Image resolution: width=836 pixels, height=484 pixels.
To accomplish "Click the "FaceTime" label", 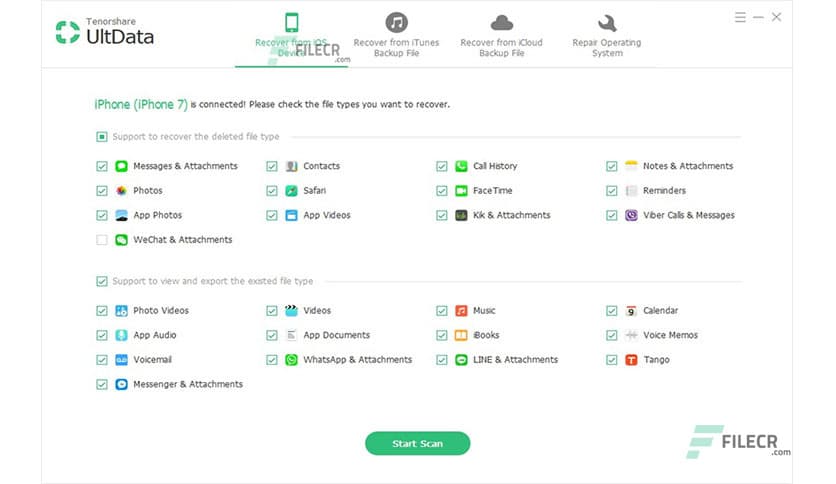I will tap(493, 191).
